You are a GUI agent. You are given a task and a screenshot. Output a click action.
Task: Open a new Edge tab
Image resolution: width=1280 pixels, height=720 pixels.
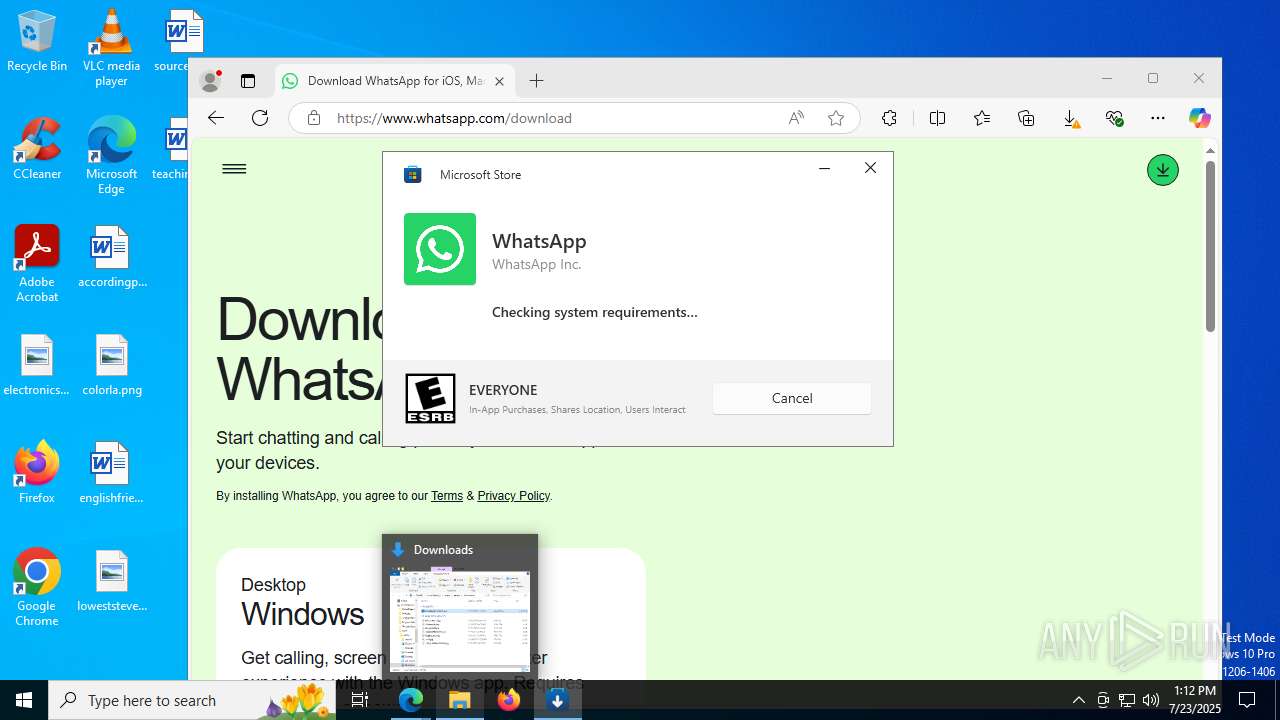(536, 81)
